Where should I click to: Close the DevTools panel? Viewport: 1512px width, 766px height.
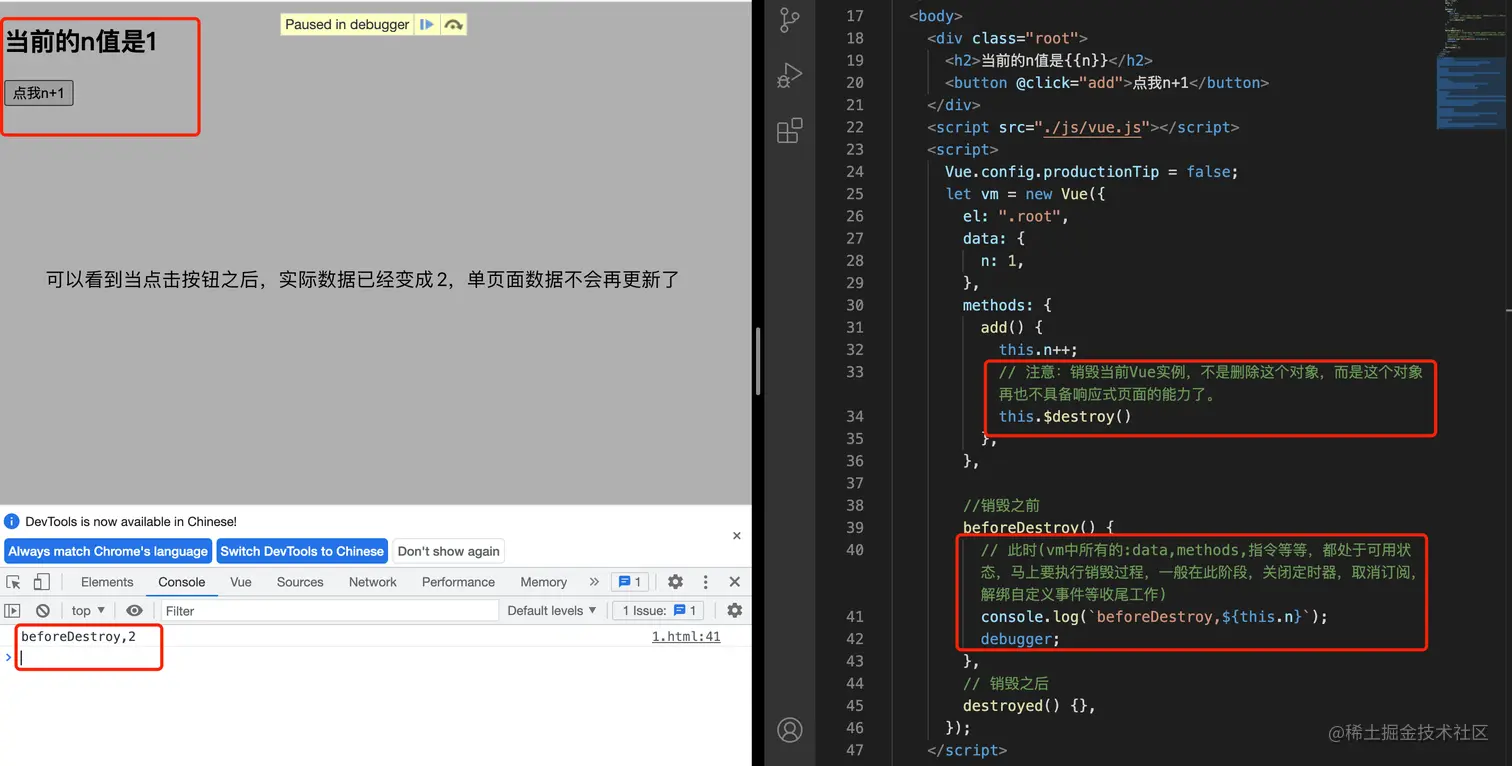(735, 582)
